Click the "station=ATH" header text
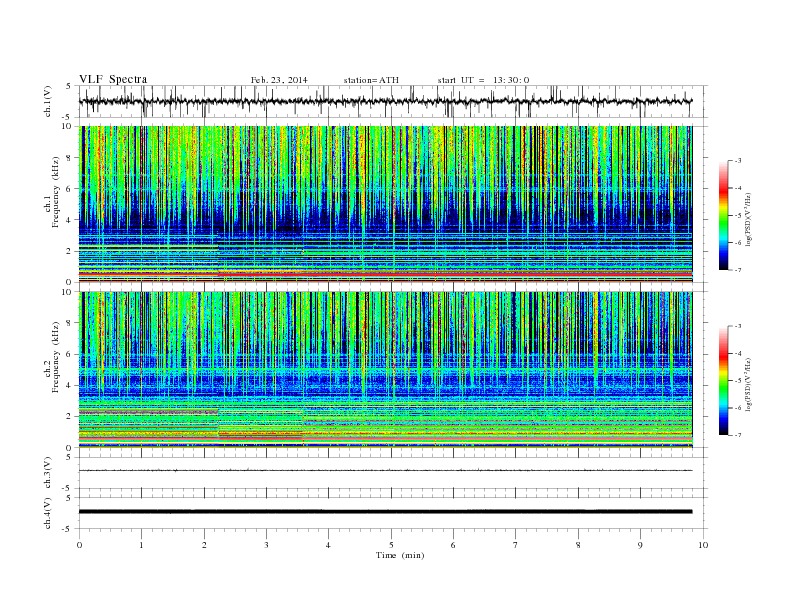 371,80
